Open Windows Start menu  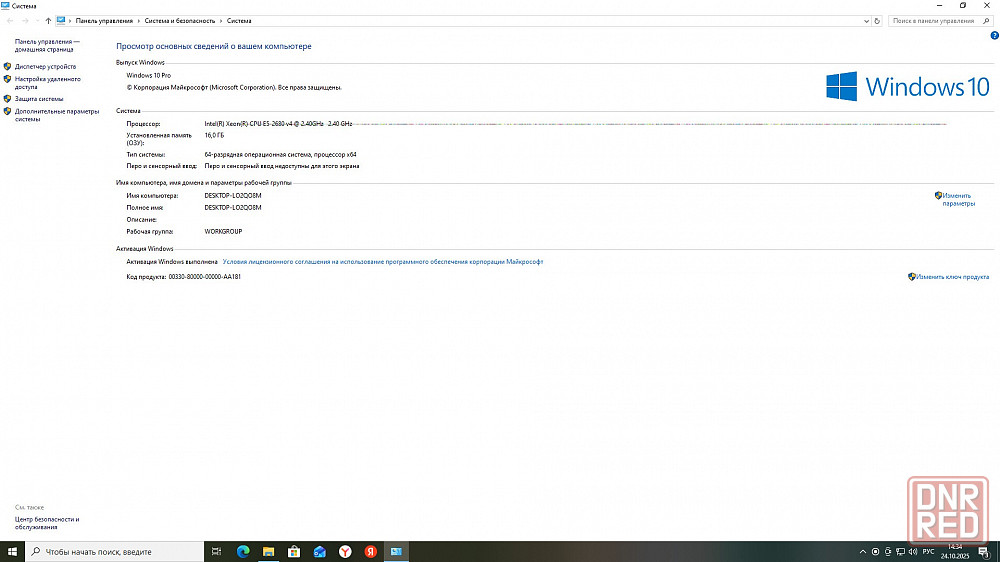[x=12, y=552]
